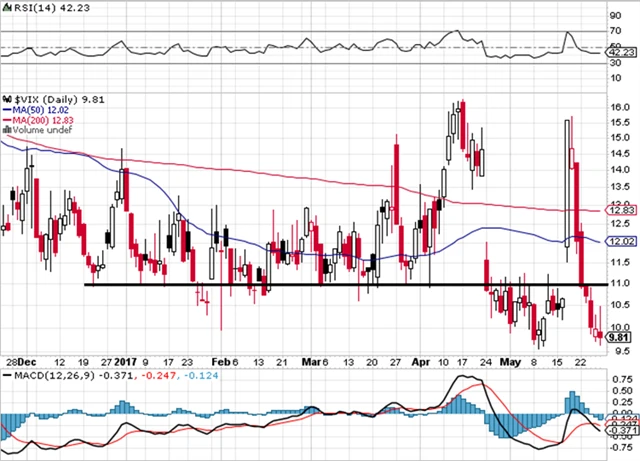Click the candlestick icon beside $VIX (Daily)
Screen dimensions: 640x461
point(6,99)
